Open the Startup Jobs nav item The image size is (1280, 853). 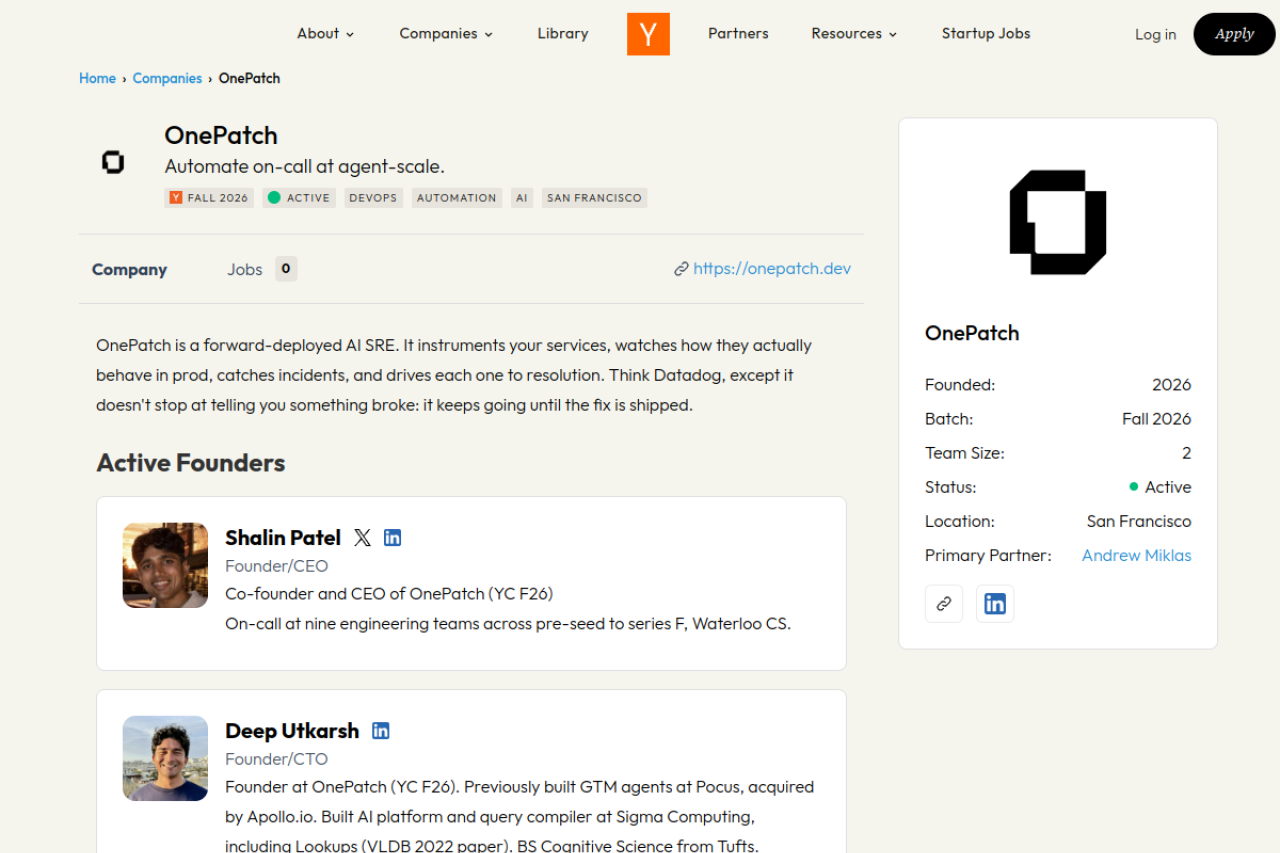point(986,34)
